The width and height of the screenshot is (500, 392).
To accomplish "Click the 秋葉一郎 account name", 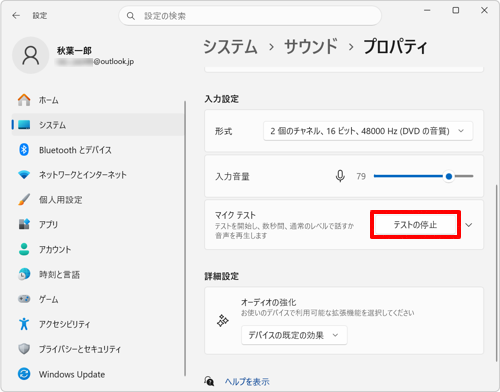I will pos(74,51).
